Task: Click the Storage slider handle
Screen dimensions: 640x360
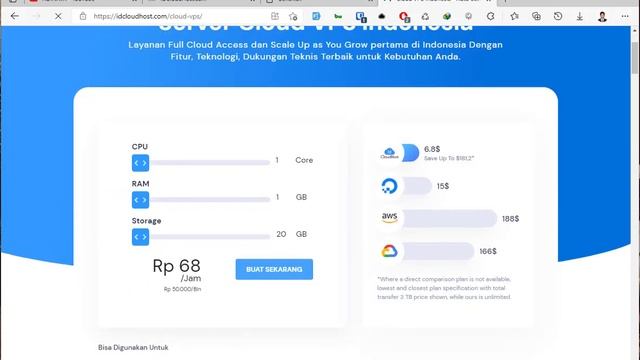Action: coord(140,237)
